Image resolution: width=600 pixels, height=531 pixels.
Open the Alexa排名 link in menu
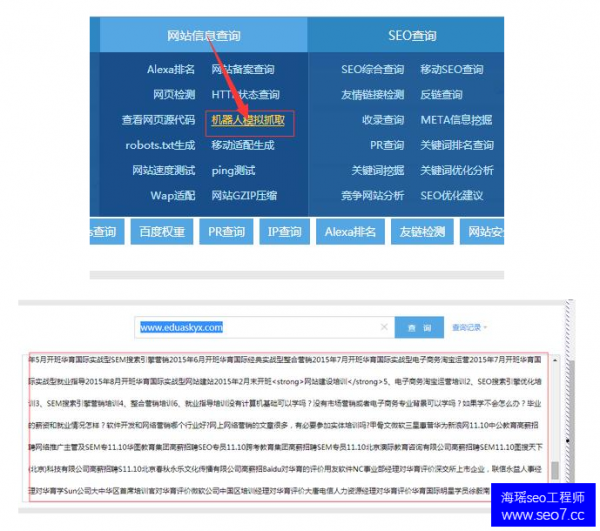click(x=171, y=69)
